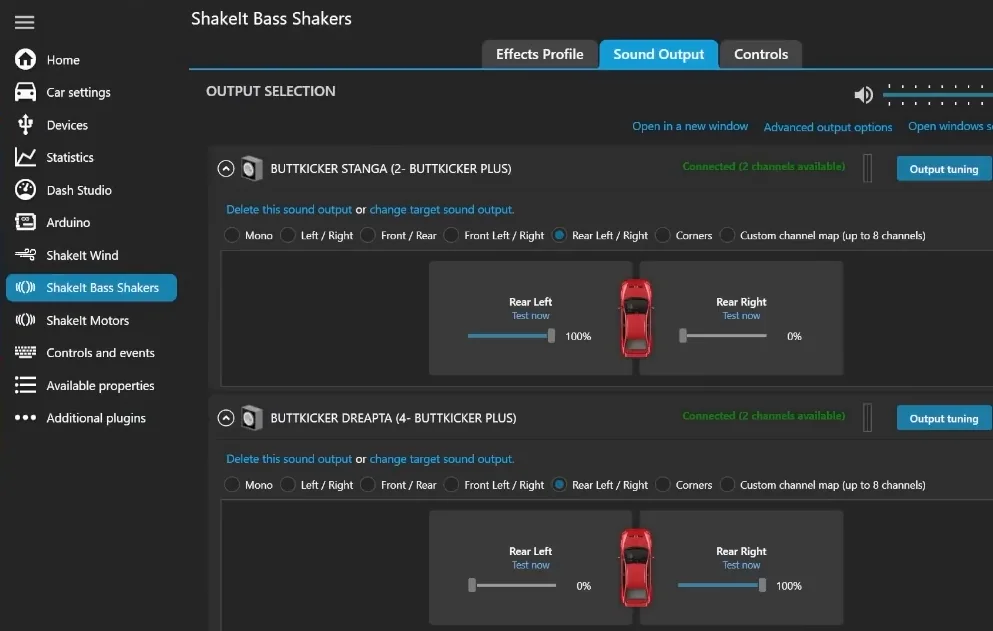Open the hamburger menu icon
Image resolution: width=993 pixels, height=631 pixels.
click(x=25, y=22)
